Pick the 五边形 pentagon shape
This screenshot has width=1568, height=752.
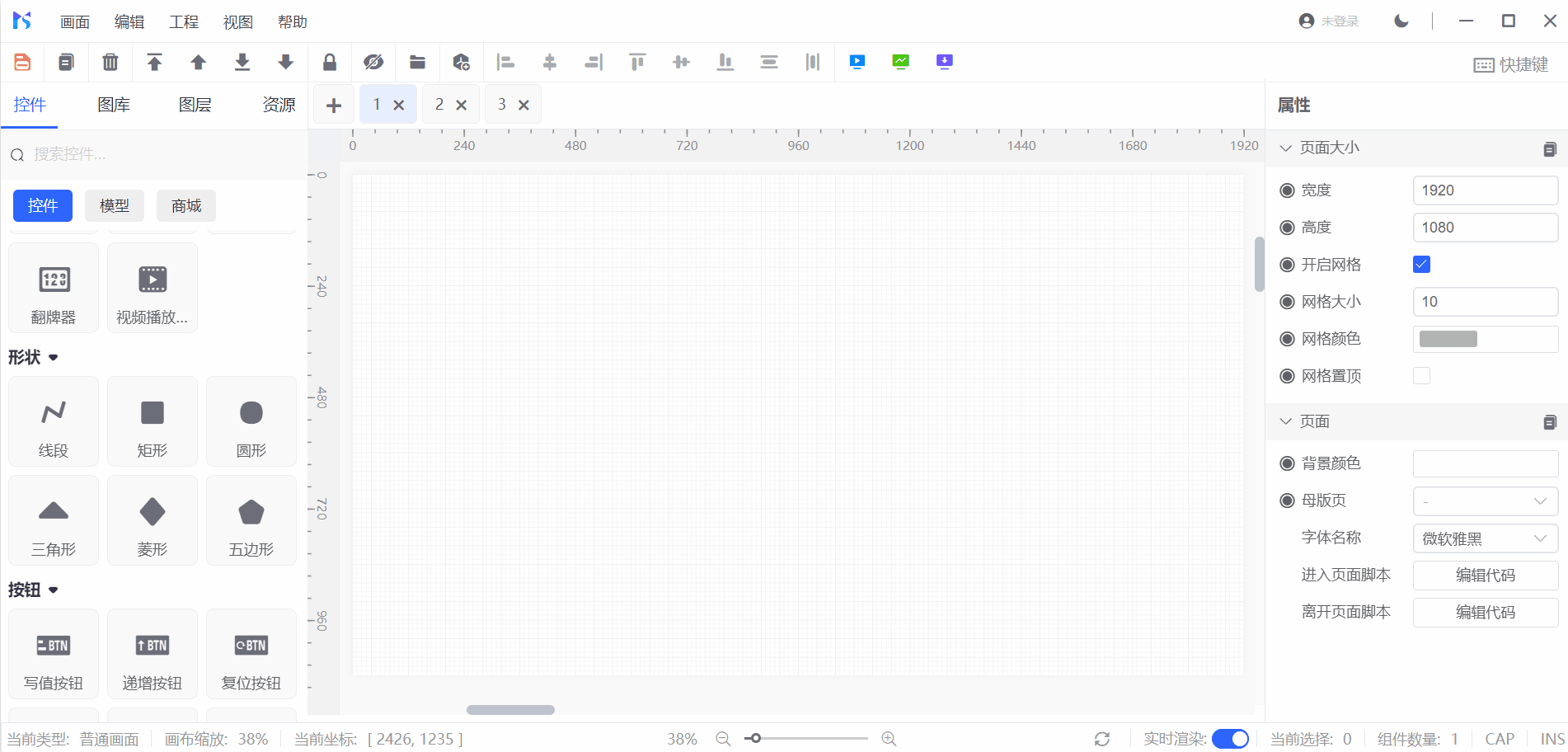[251, 521]
